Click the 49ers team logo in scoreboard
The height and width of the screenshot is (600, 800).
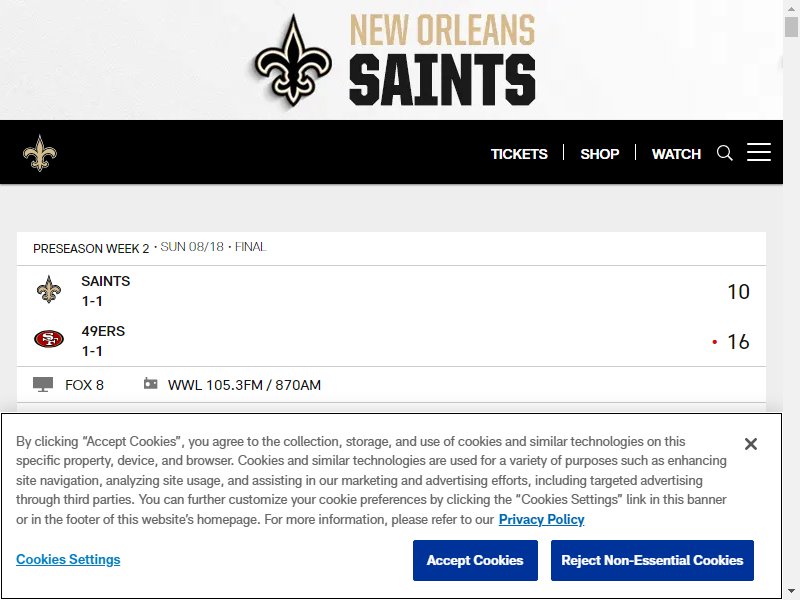point(49,339)
